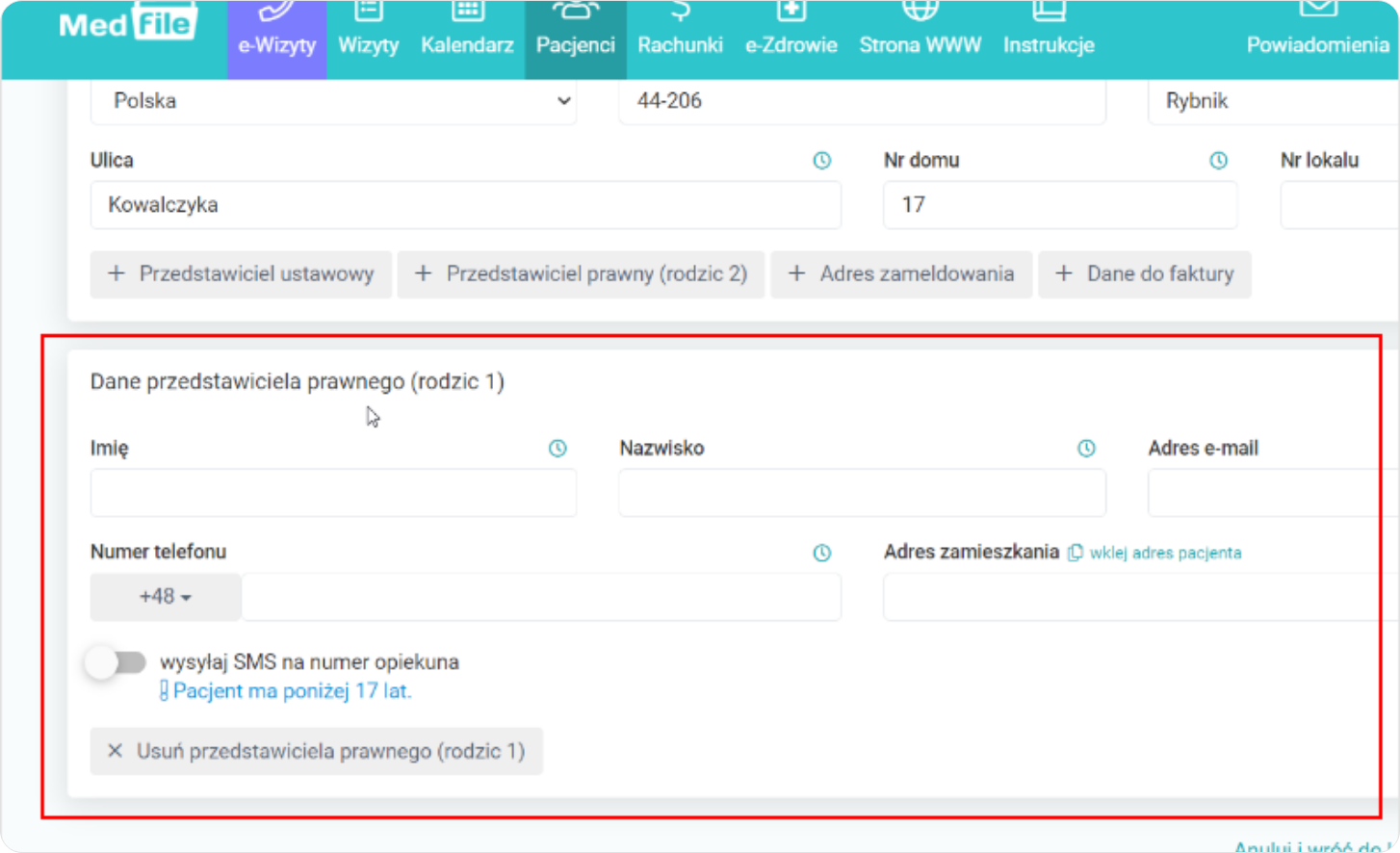This screenshot has width=1400, height=853.
Task: Click the Nr domu field
Action: pyautogui.click(x=1060, y=205)
